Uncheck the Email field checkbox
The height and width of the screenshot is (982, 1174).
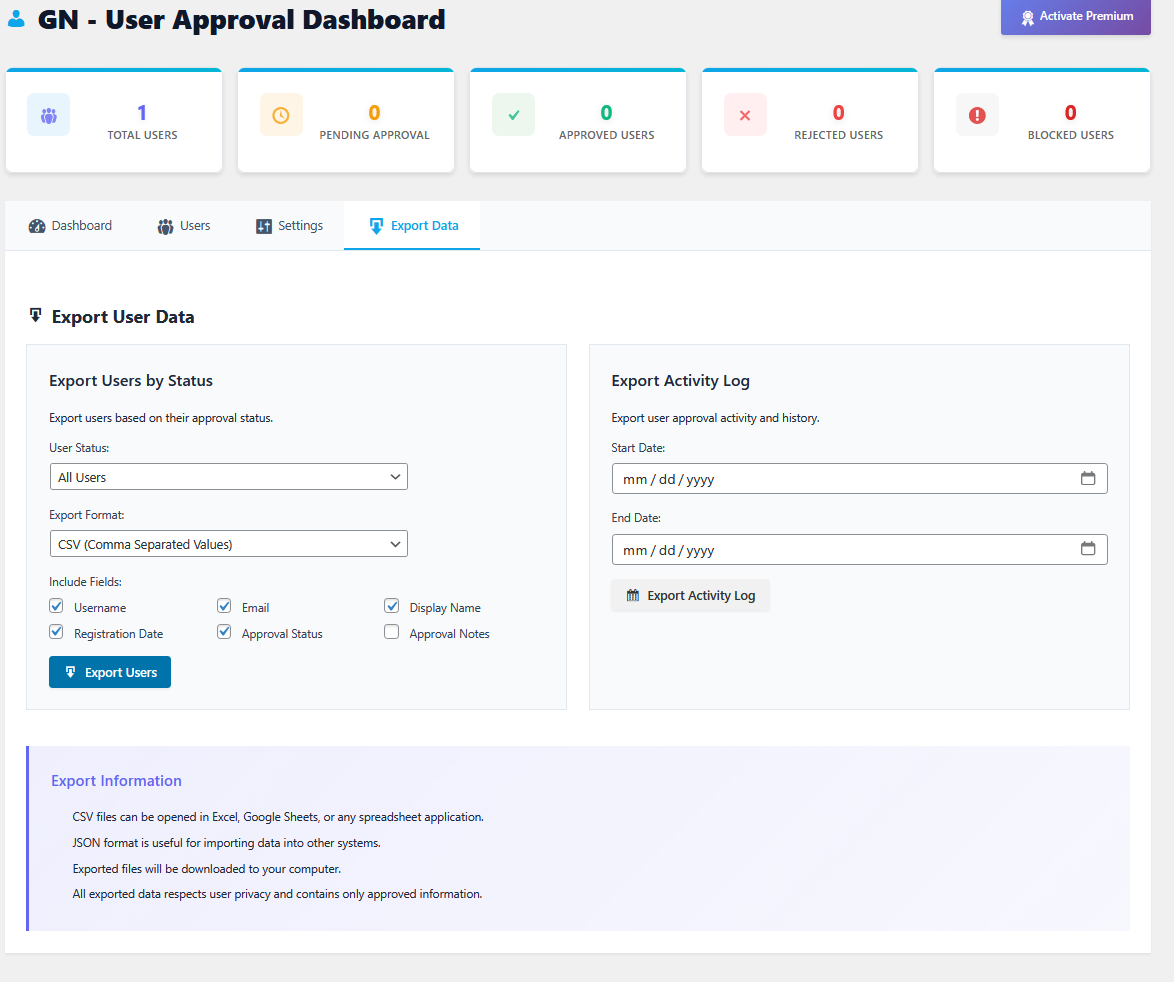click(224, 605)
